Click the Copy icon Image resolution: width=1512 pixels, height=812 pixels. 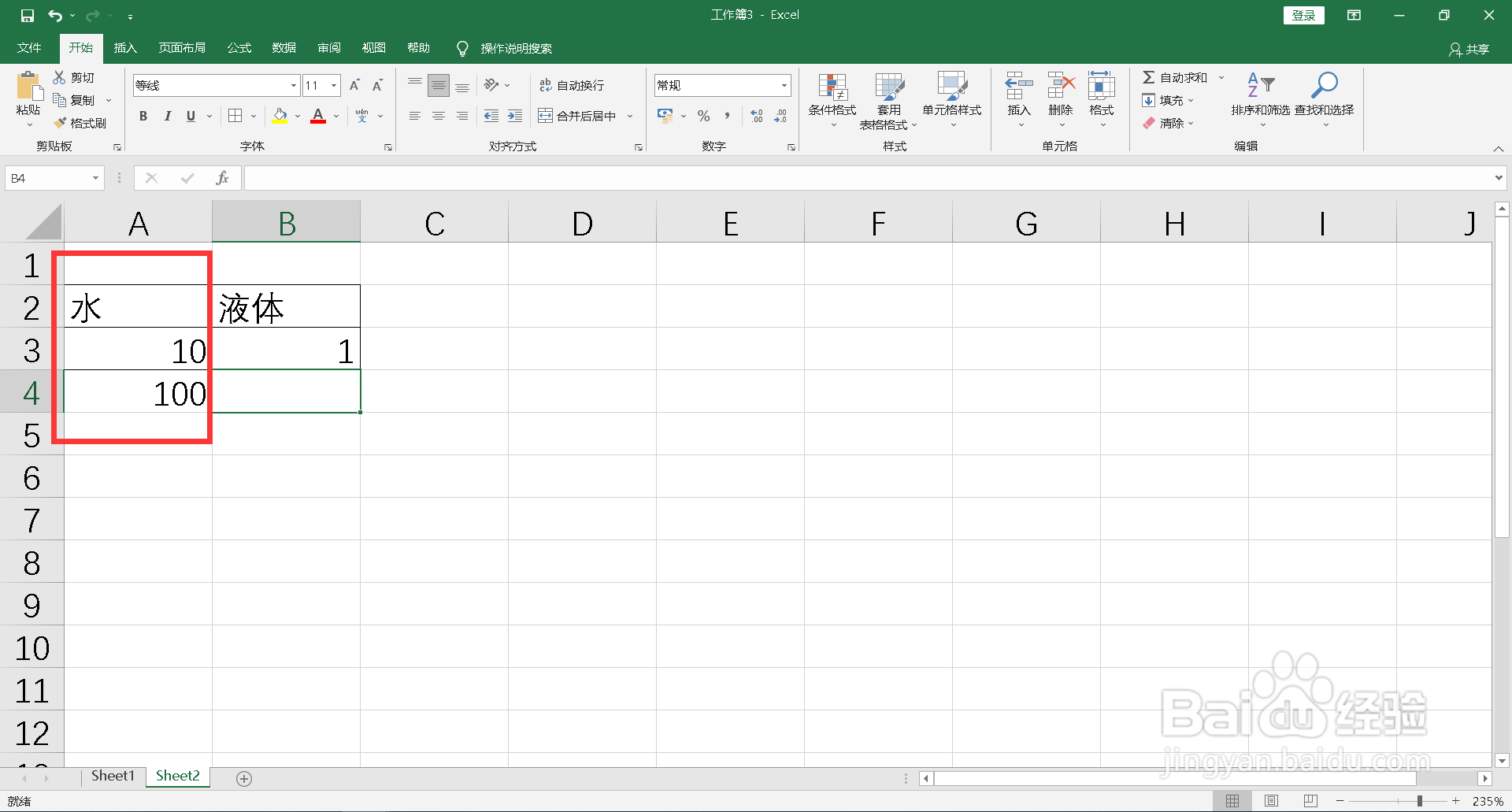[59, 100]
